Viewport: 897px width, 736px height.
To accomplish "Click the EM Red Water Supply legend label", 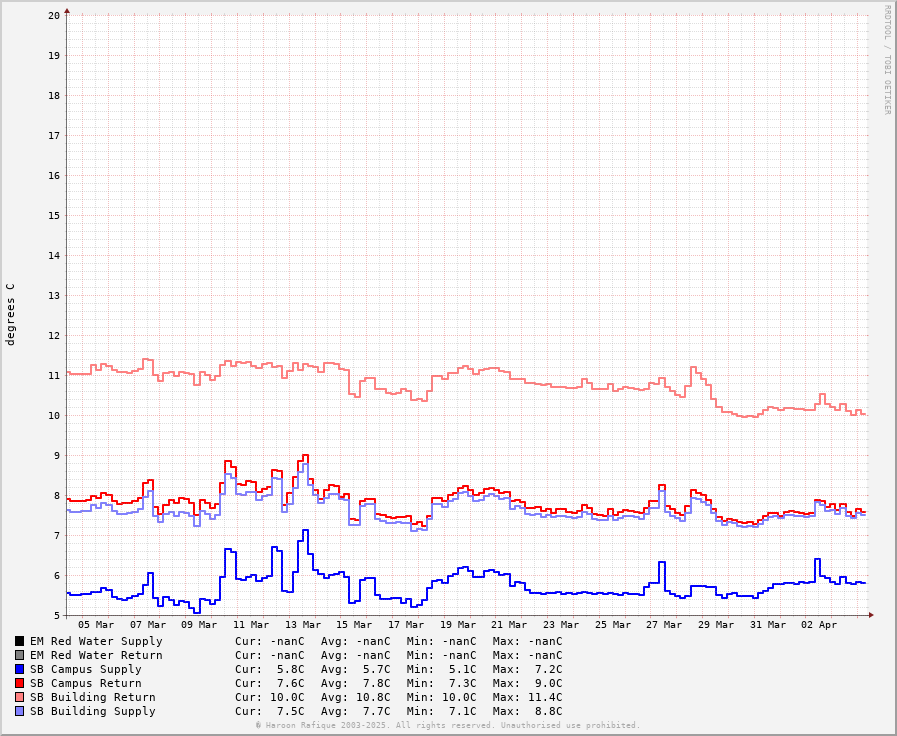I will click(x=95, y=641).
